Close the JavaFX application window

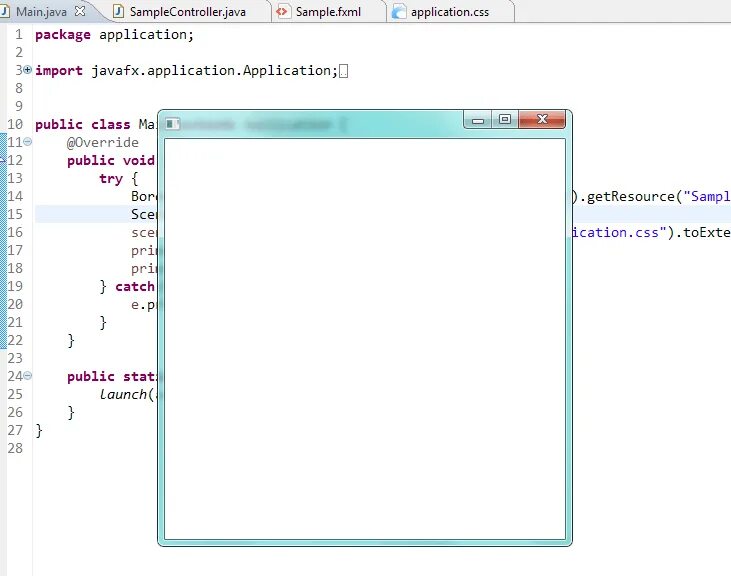click(x=542, y=119)
